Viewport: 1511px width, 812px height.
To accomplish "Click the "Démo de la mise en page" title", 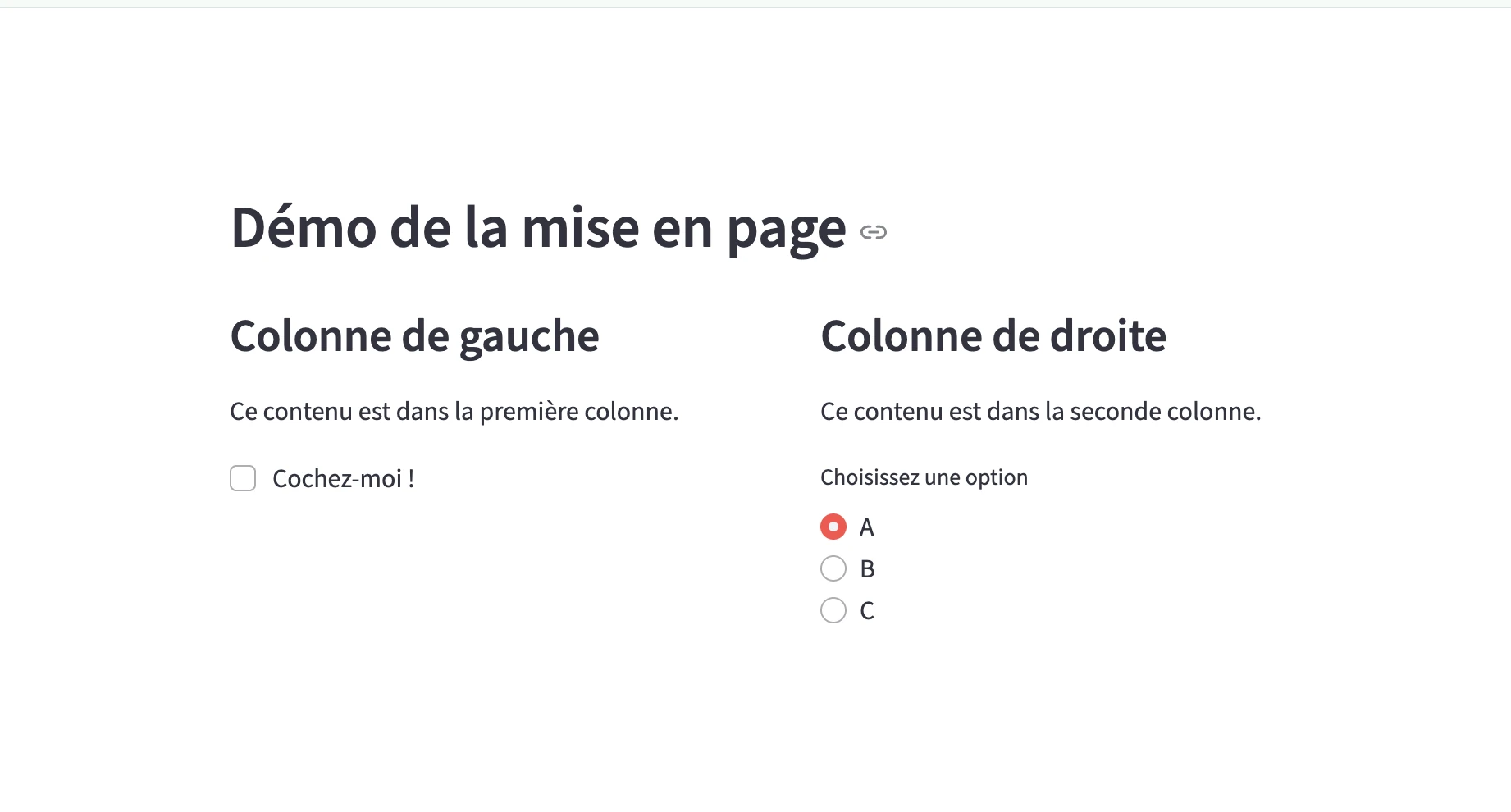I will pyautogui.click(x=538, y=229).
